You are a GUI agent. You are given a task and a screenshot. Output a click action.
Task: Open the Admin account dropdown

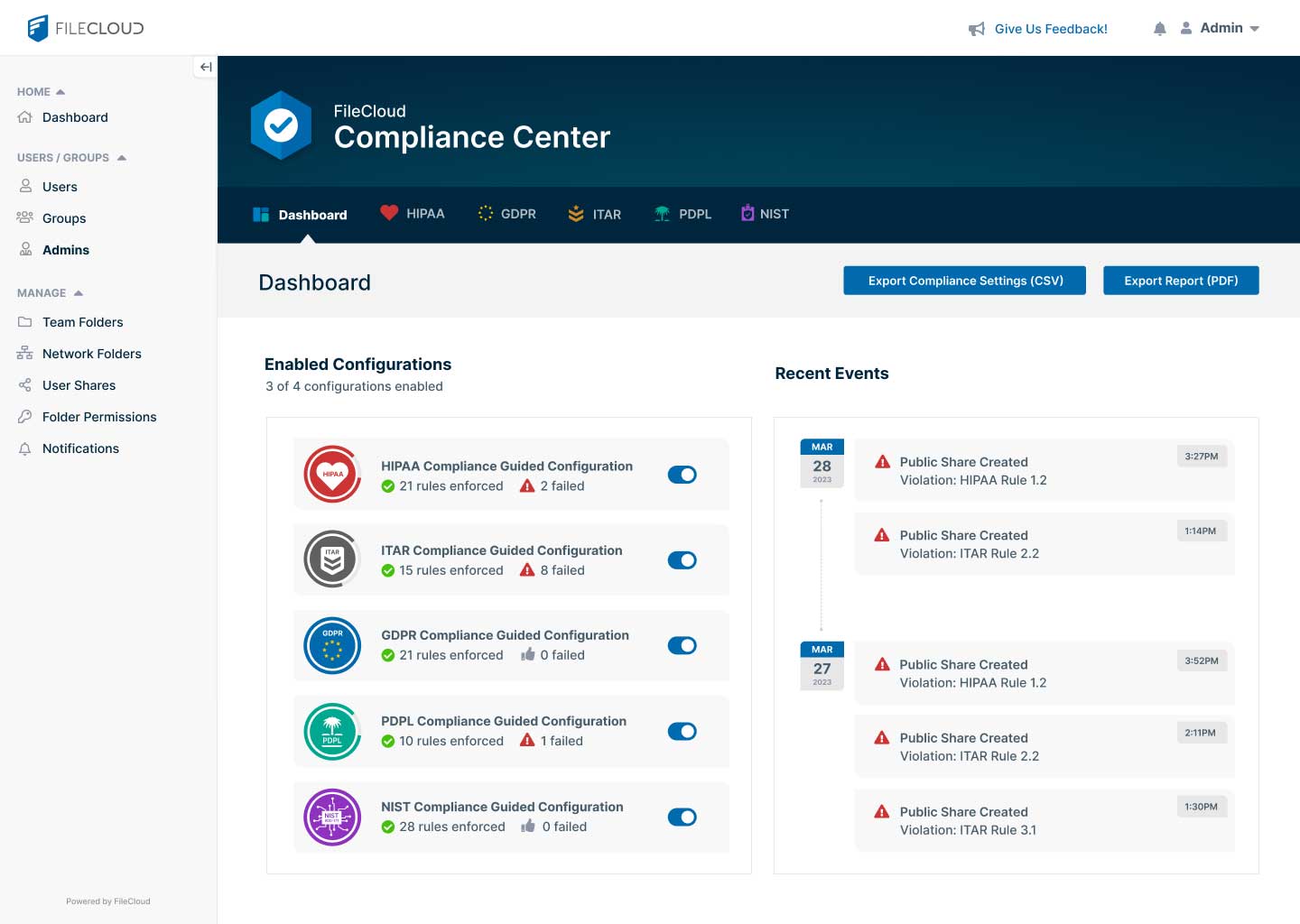[1221, 28]
